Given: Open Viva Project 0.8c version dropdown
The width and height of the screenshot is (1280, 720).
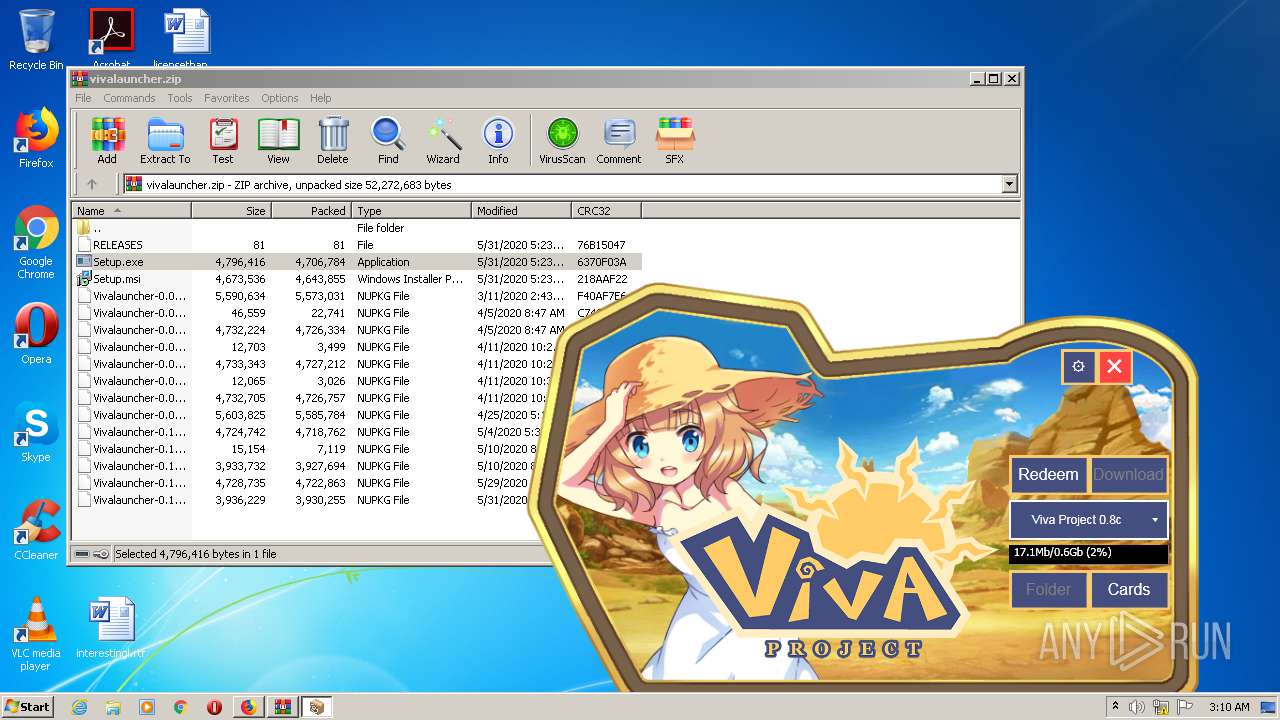Looking at the screenshot, I should [x=1089, y=520].
